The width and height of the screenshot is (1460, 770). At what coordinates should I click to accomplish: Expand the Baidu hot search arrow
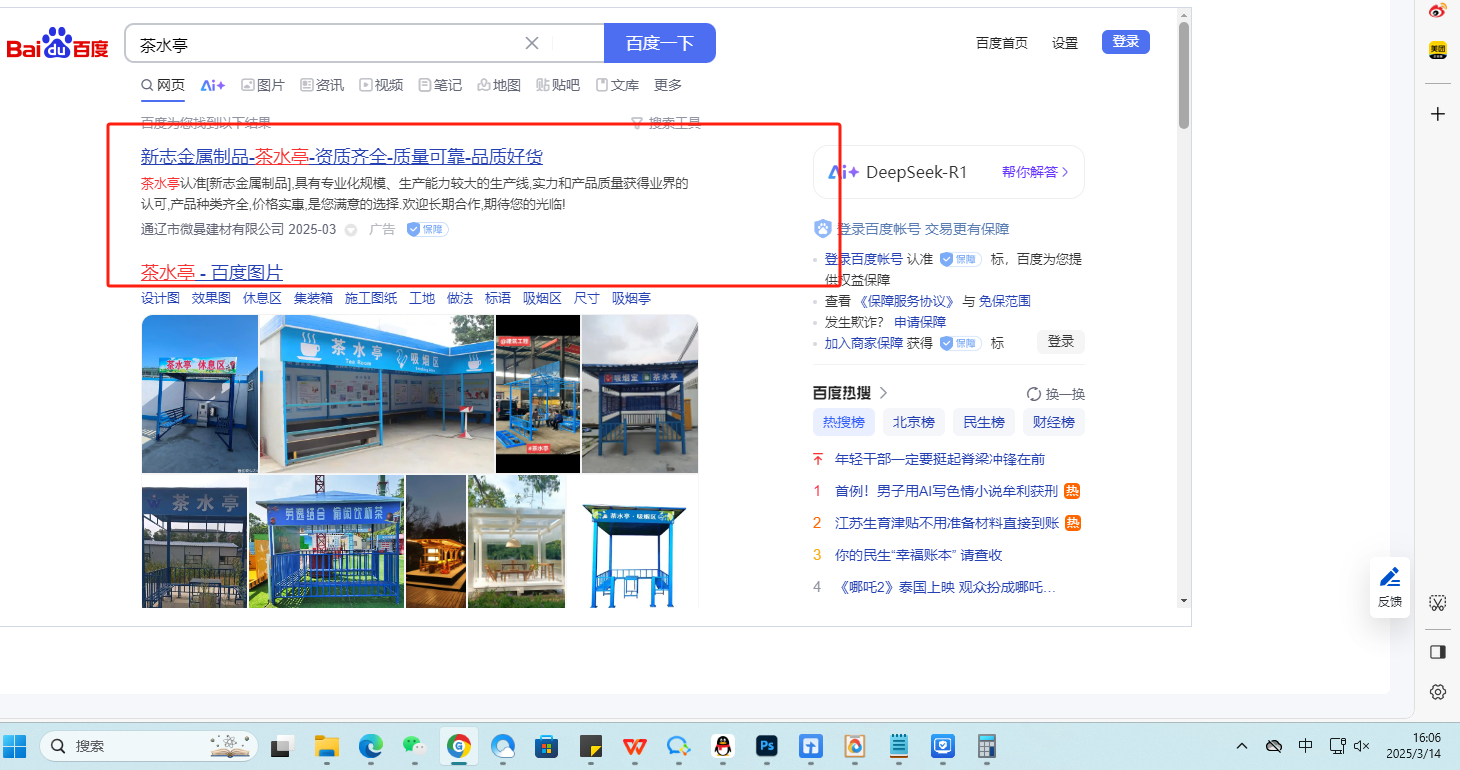click(884, 393)
